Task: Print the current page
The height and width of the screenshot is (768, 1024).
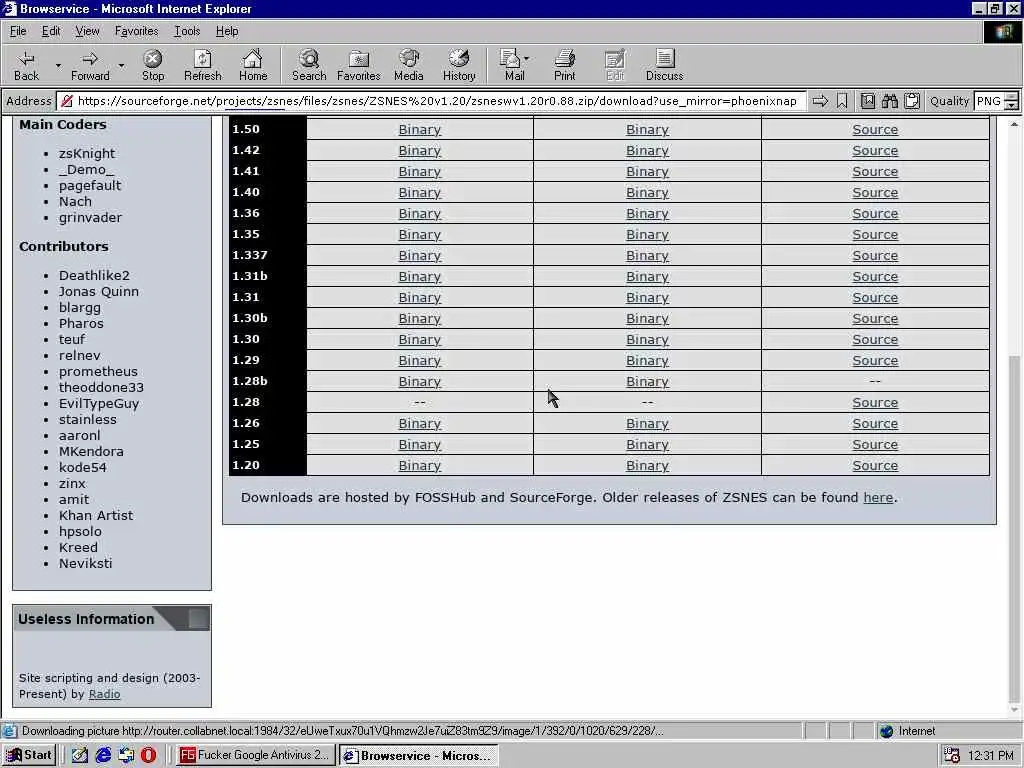Action: point(565,65)
